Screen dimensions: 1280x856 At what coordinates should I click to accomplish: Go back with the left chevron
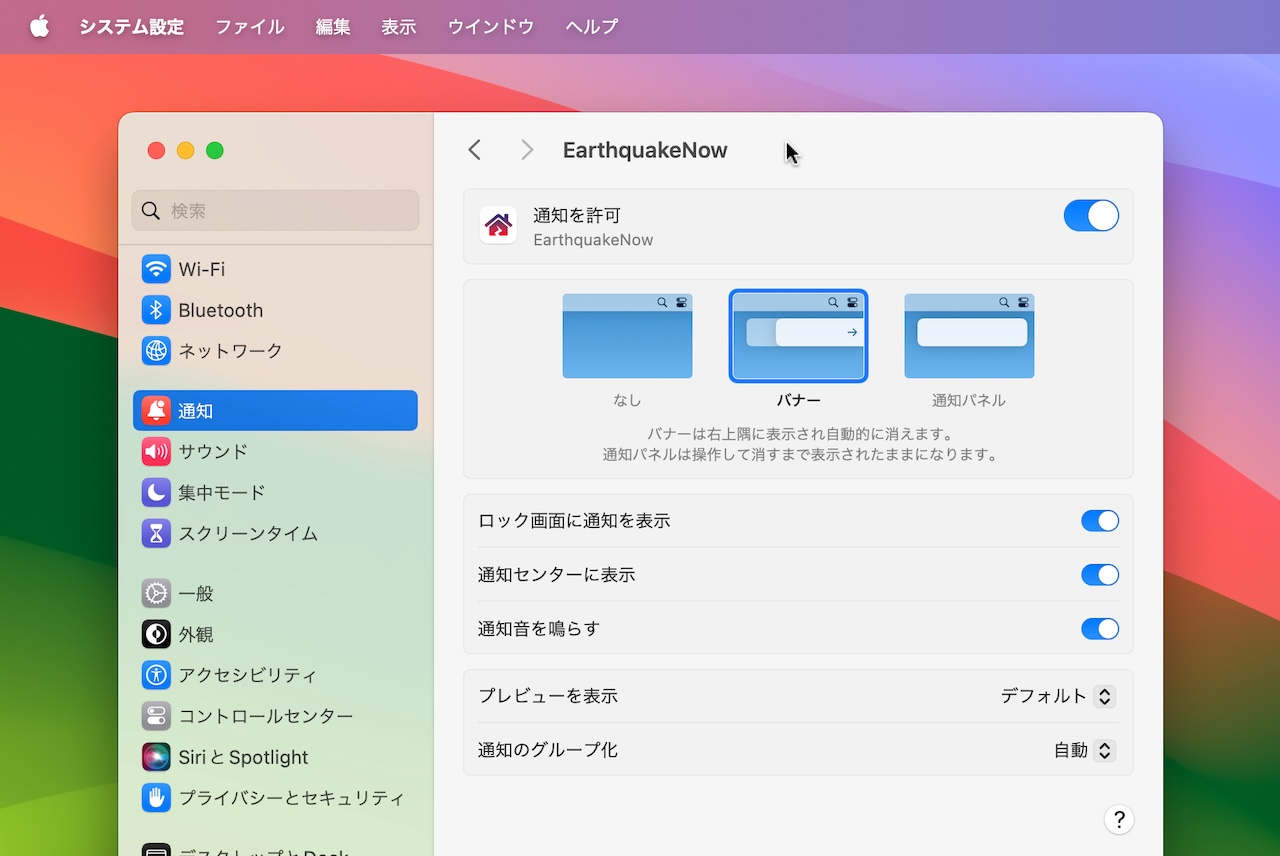click(475, 150)
